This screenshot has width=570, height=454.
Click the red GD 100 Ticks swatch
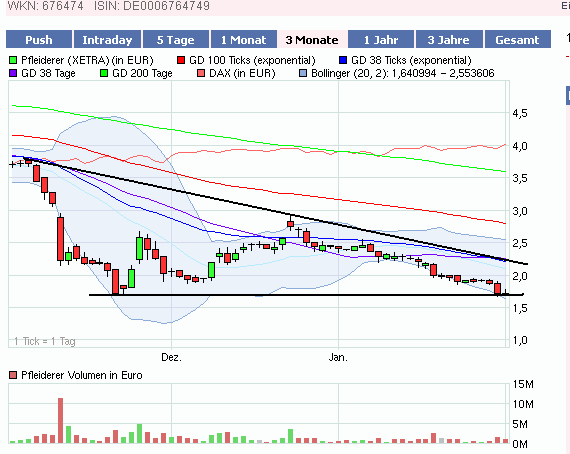pos(181,60)
